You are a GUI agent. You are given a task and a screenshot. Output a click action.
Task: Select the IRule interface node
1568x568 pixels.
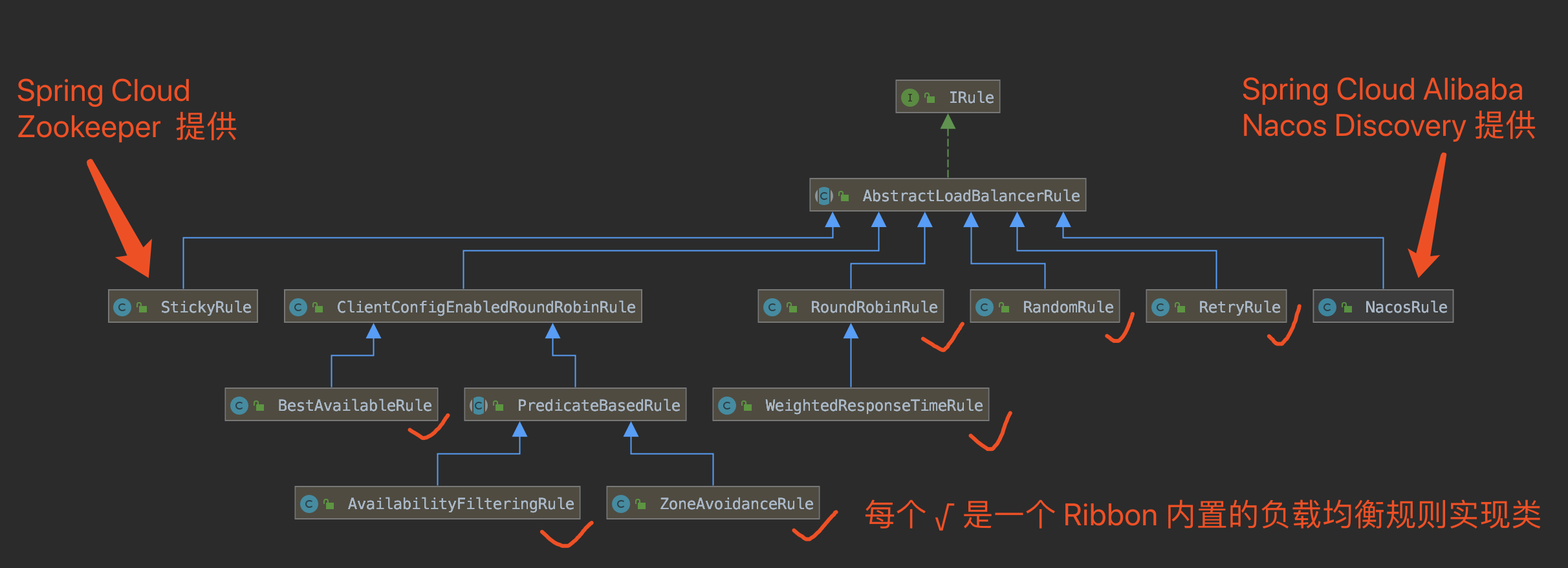tap(948, 96)
